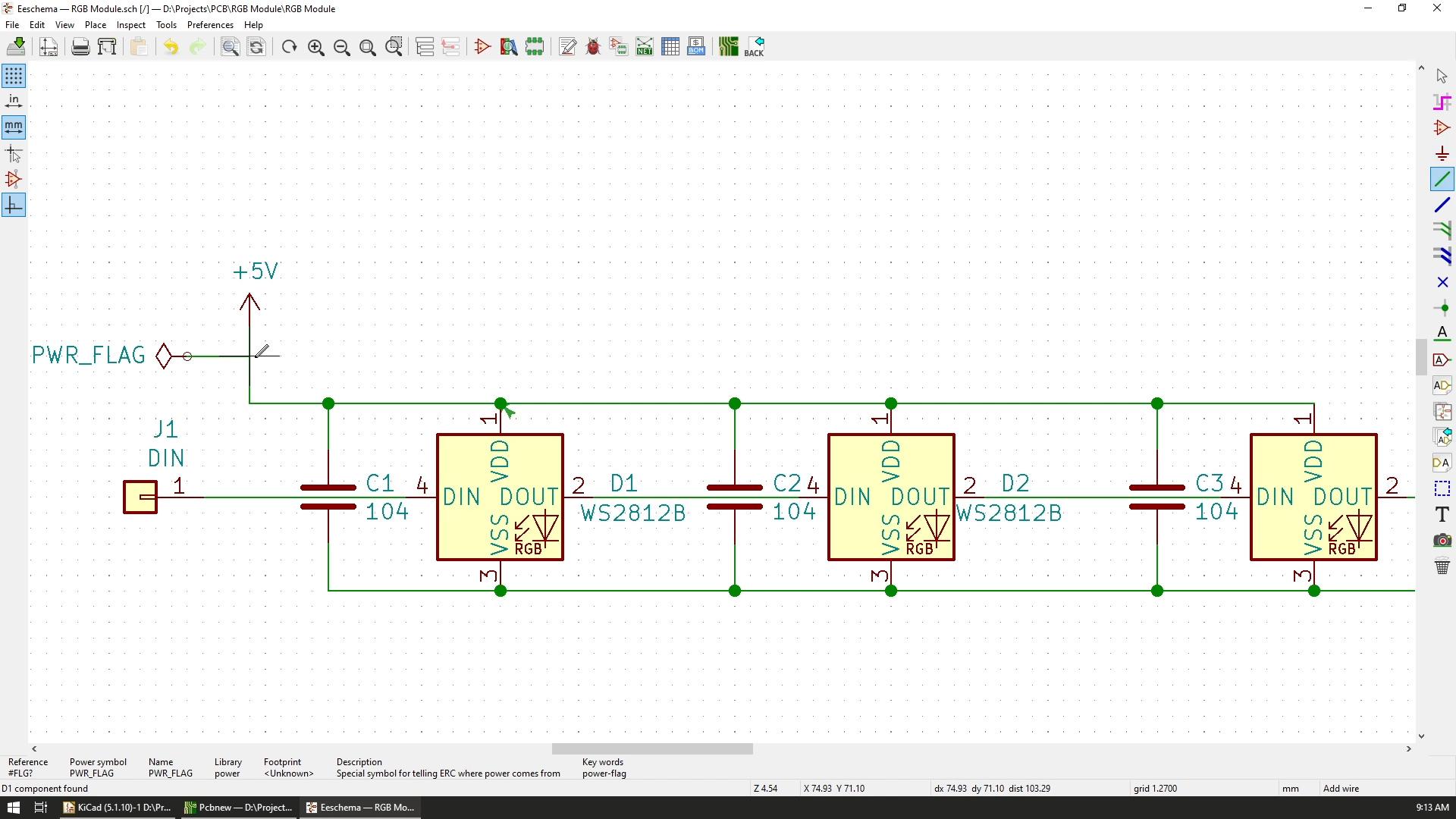The image size is (1456, 819).
Task: Open the Inspect menu
Action: pyautogui.click(x=130, y=25)
